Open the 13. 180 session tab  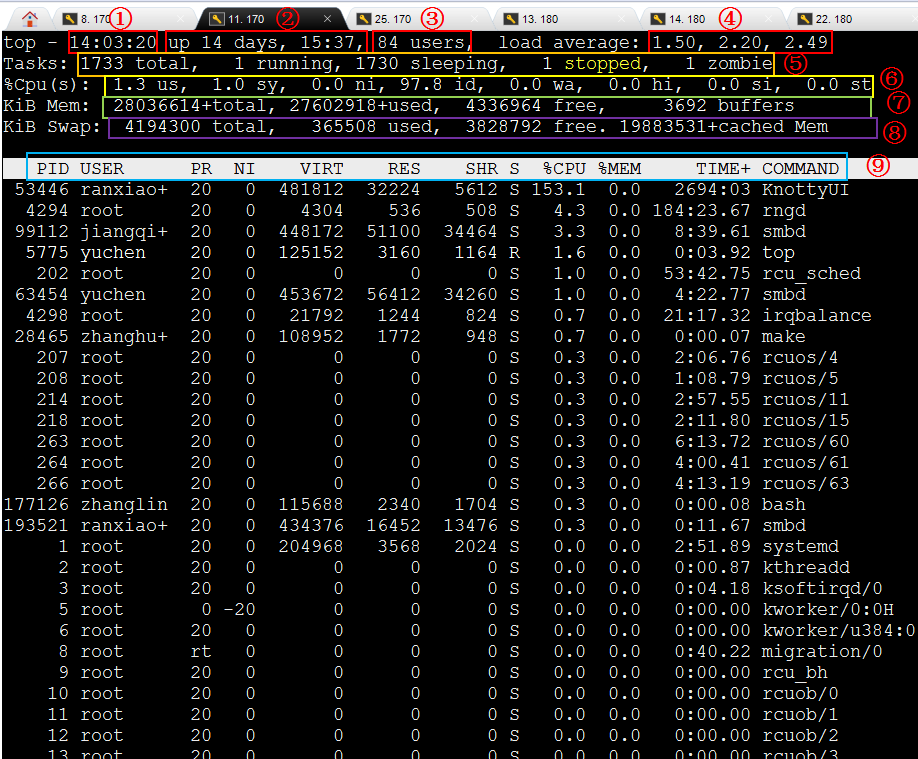540,19
